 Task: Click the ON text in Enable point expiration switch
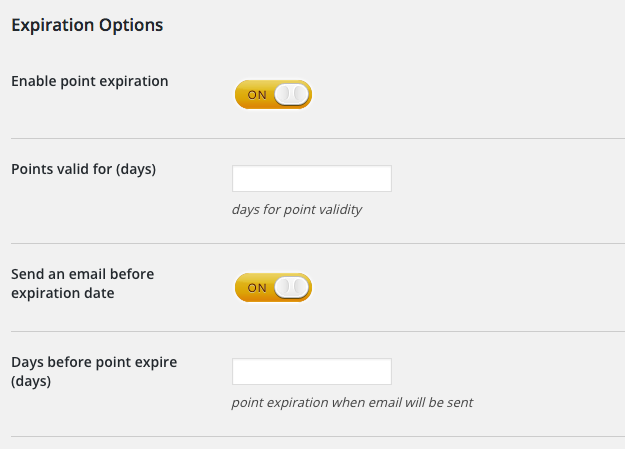click(x=257, y=95)
